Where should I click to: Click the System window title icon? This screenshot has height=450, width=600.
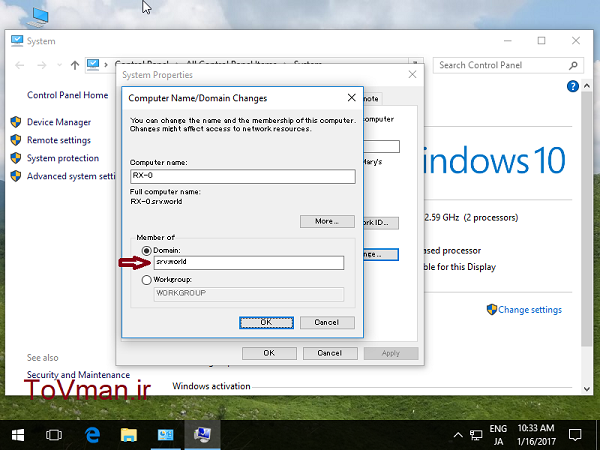[17, 41]
